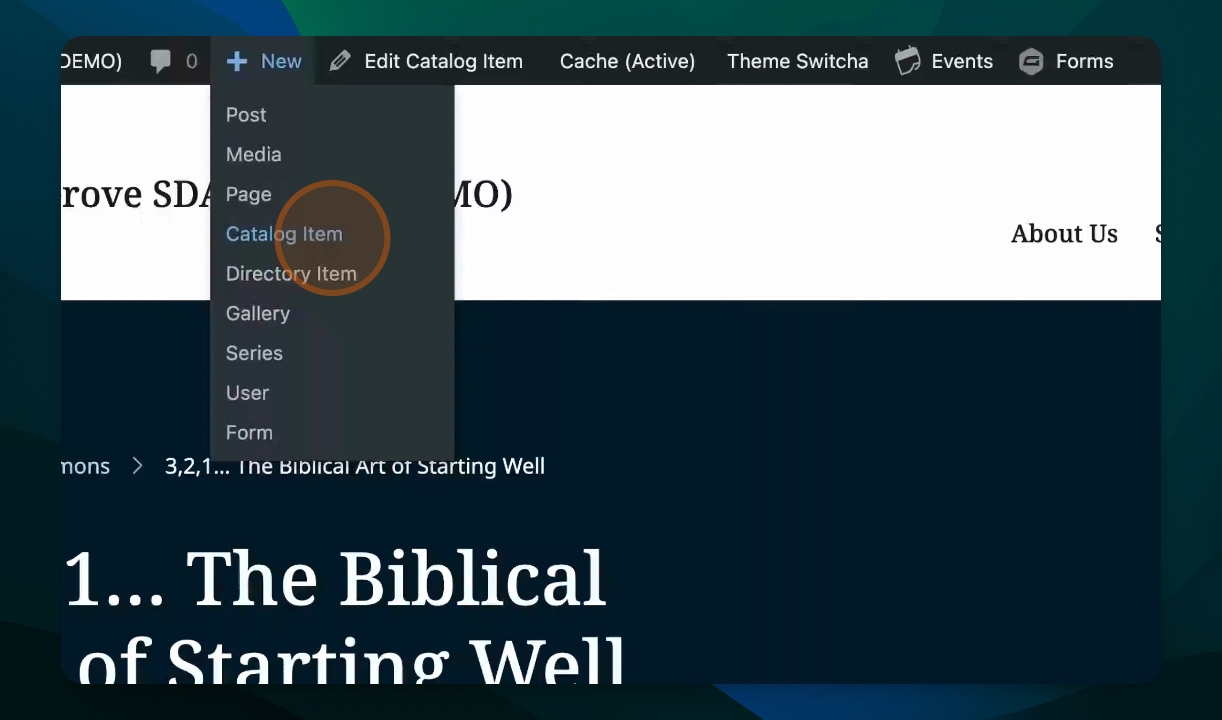
Task: Click the comment count 0
Action: click(191, 61)
